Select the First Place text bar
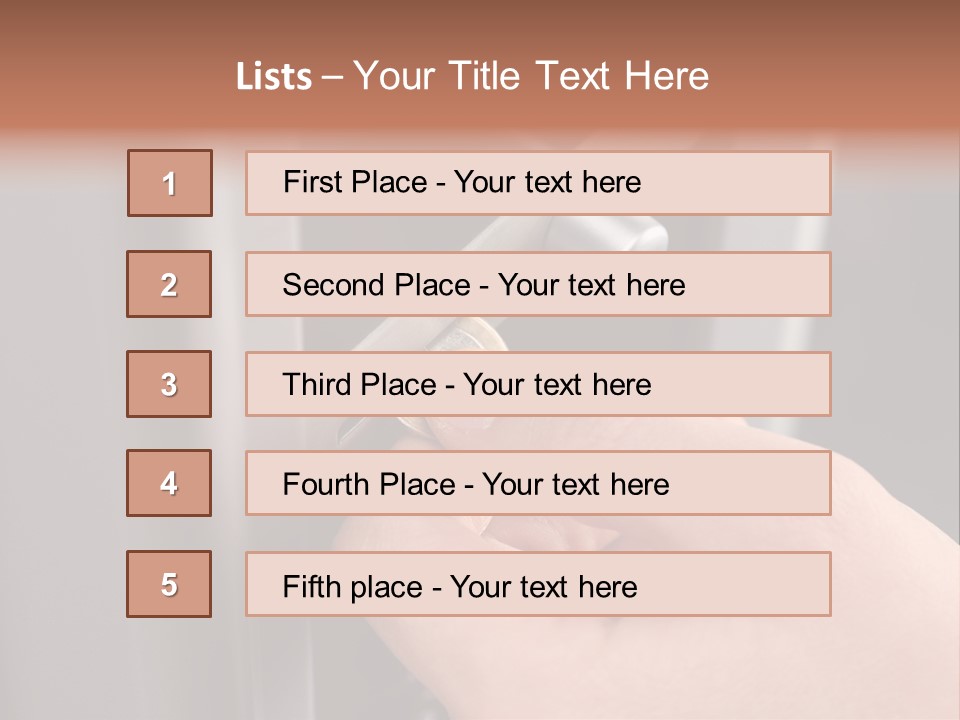960x720 pixels. point(538,183)
